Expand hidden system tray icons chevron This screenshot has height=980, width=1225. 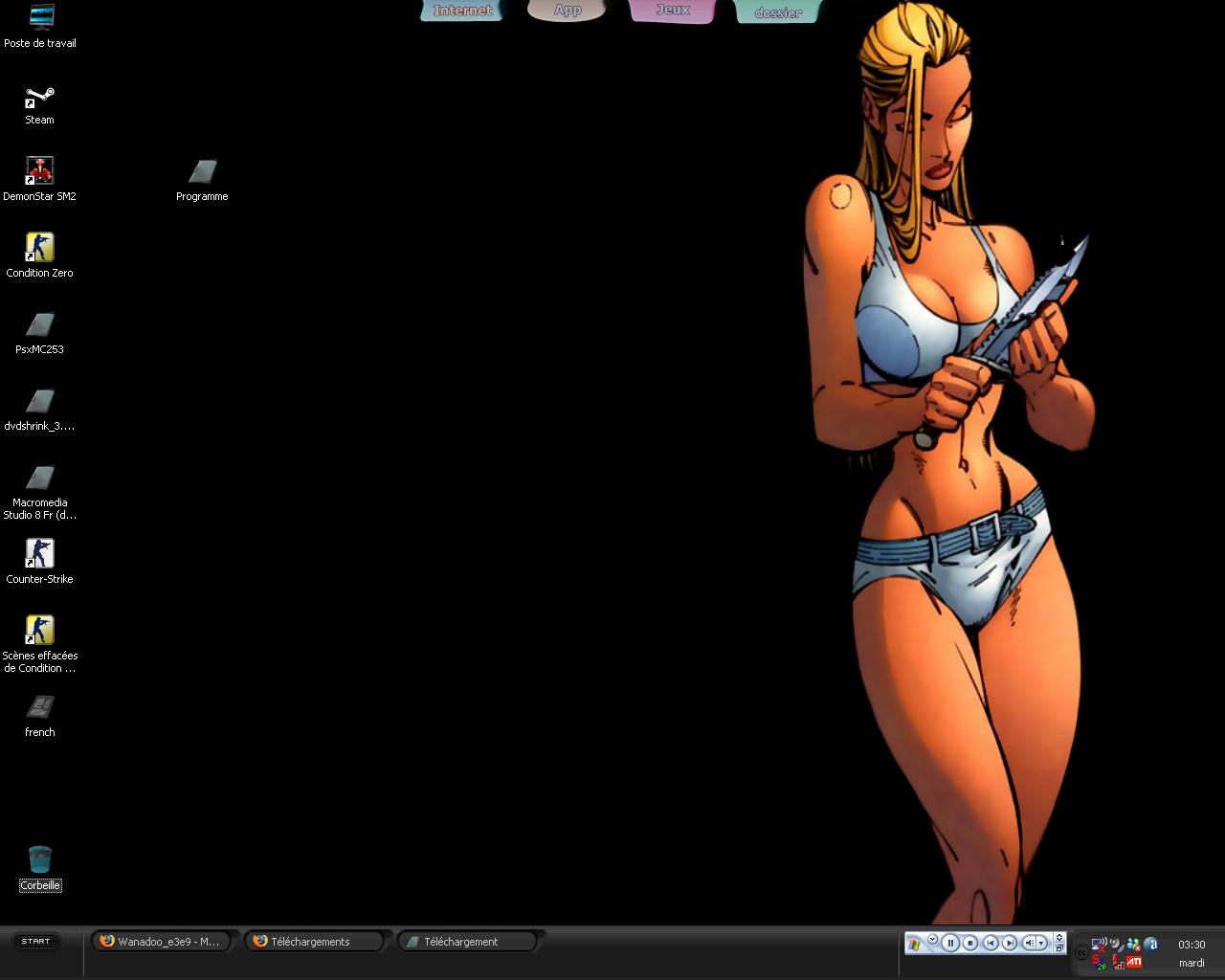click(x=1081, y=952)
